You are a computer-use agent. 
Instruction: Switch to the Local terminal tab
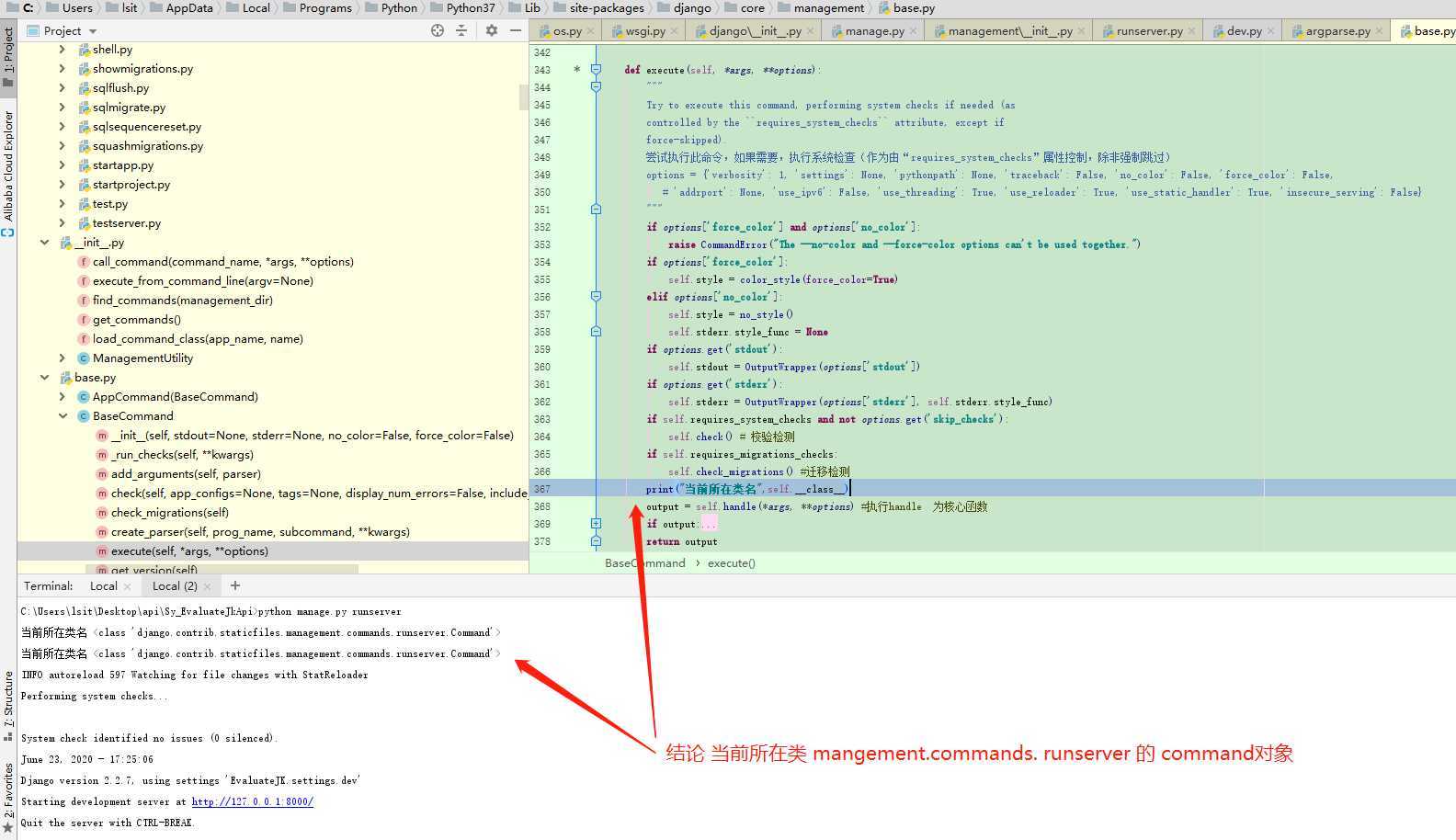103,586
